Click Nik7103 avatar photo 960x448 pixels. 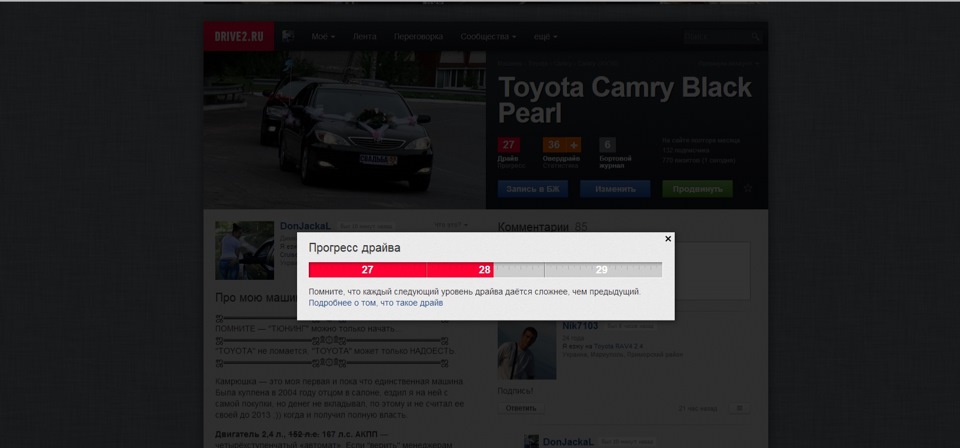[x=527, y=350]
